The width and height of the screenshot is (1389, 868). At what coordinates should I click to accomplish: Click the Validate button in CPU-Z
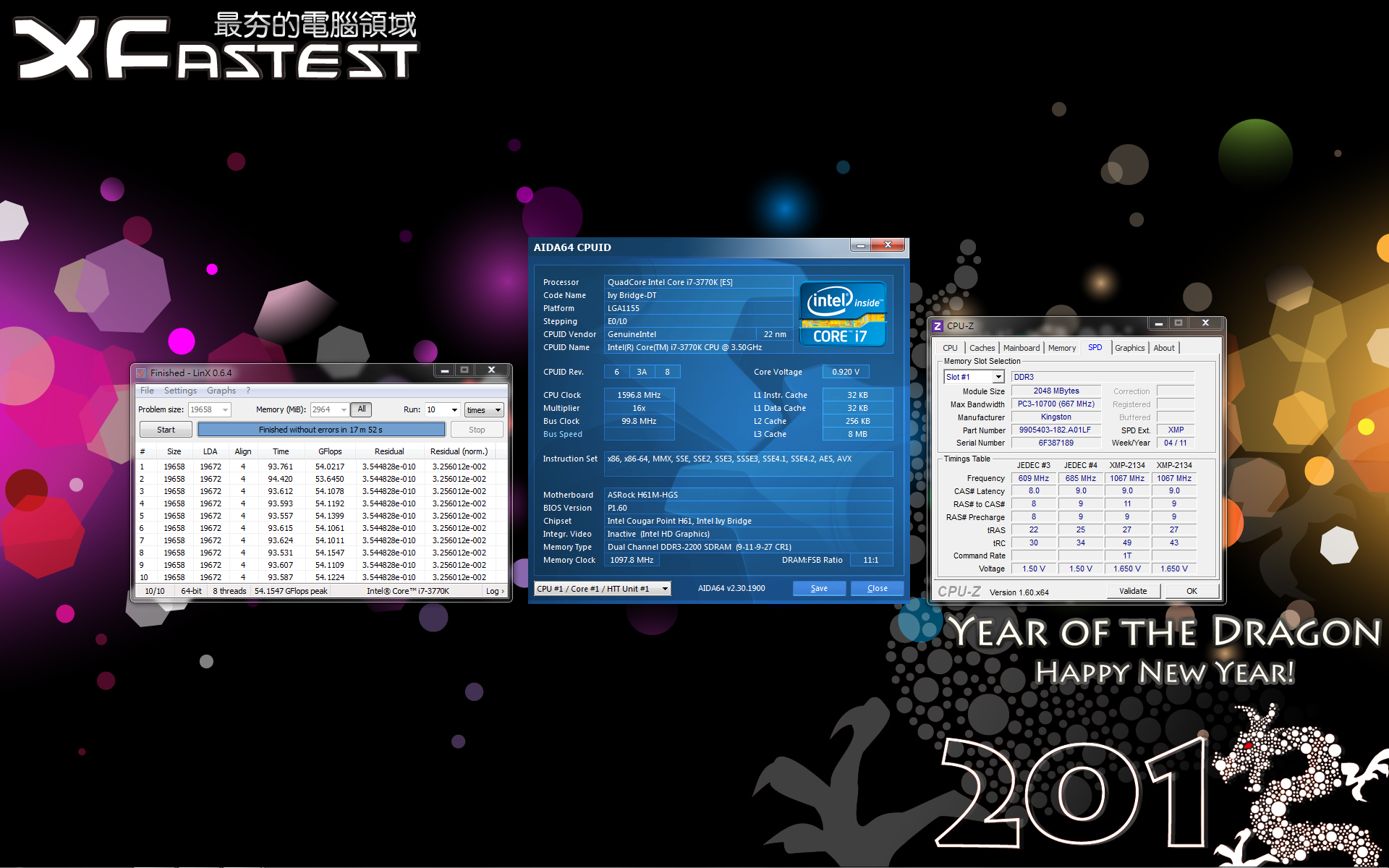click(x=1133, y=591)
